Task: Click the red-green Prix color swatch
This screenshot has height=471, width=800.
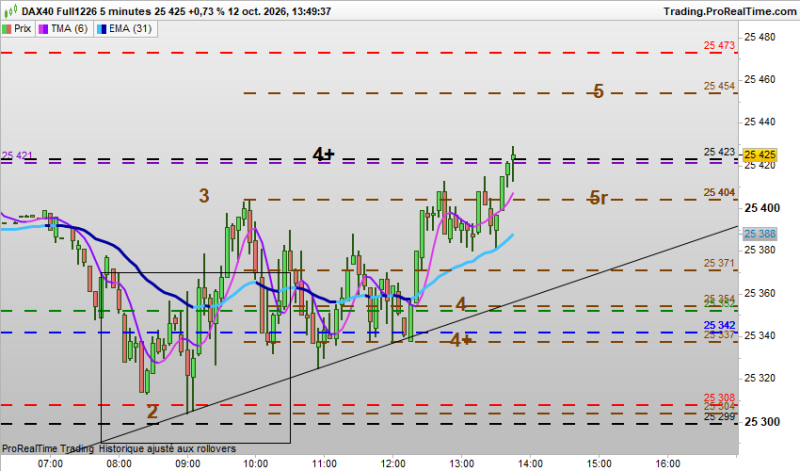Action: point(7,29)
